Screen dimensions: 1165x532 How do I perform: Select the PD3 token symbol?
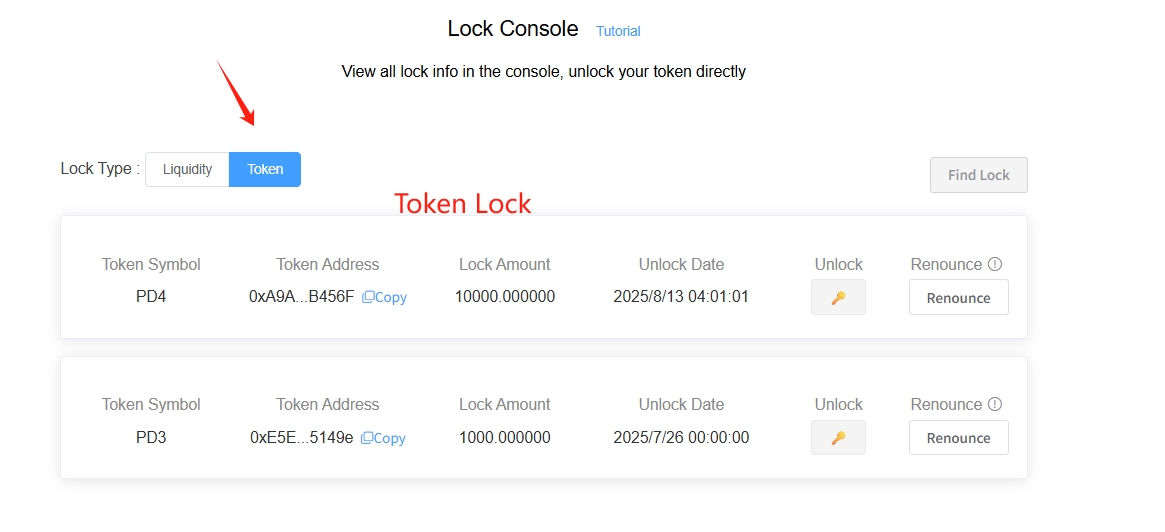[x=151, y=438]
